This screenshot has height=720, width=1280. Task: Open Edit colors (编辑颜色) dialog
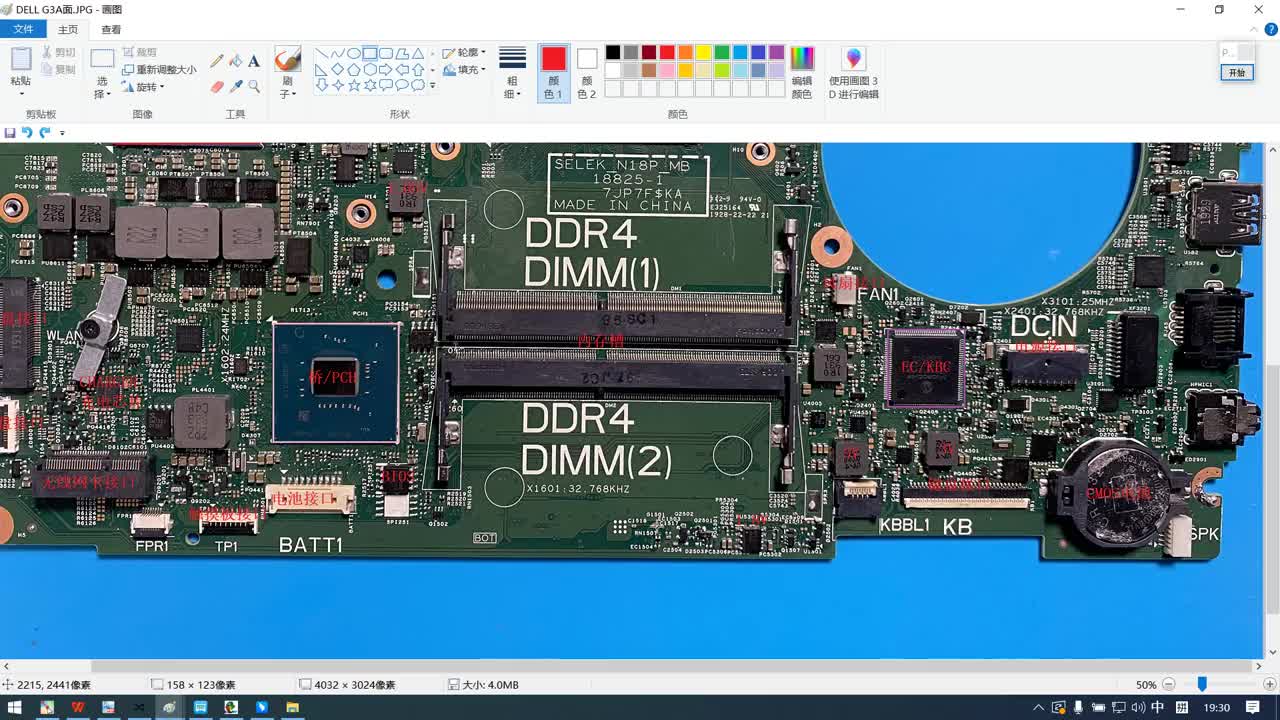[802, 72]
